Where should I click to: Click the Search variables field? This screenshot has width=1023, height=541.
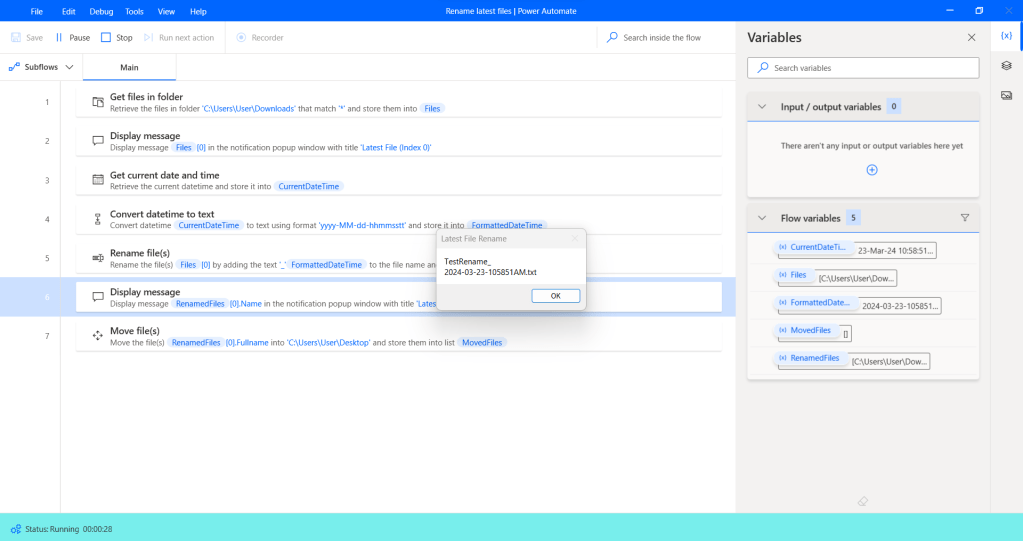pos(863,68)
